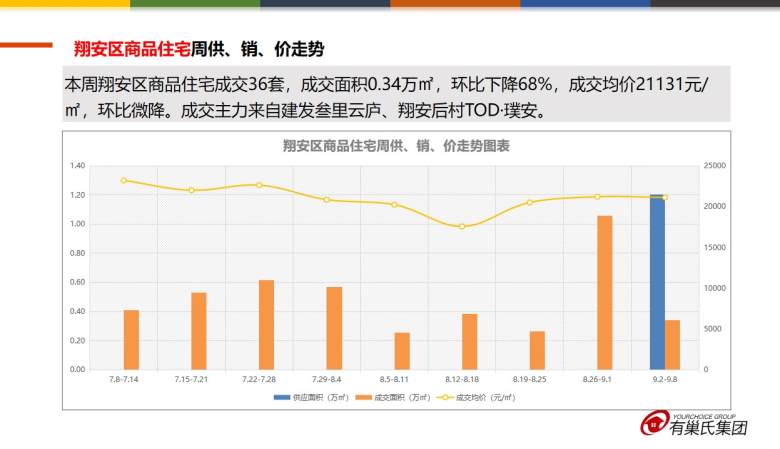Click the left axis value 0.00

pyautogui.click(x=78, y=369)
